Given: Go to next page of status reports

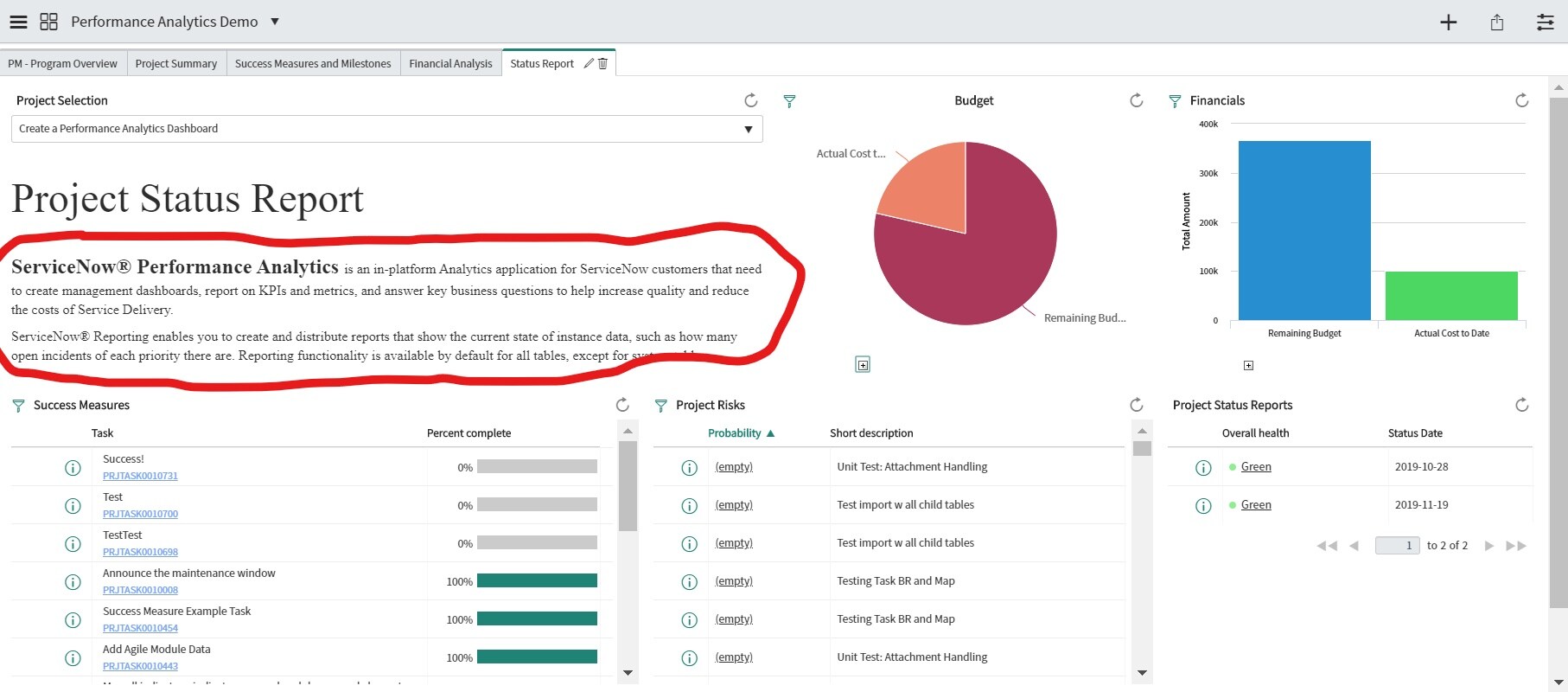Looking at the screenshot, I should (x=1489, y=546).
